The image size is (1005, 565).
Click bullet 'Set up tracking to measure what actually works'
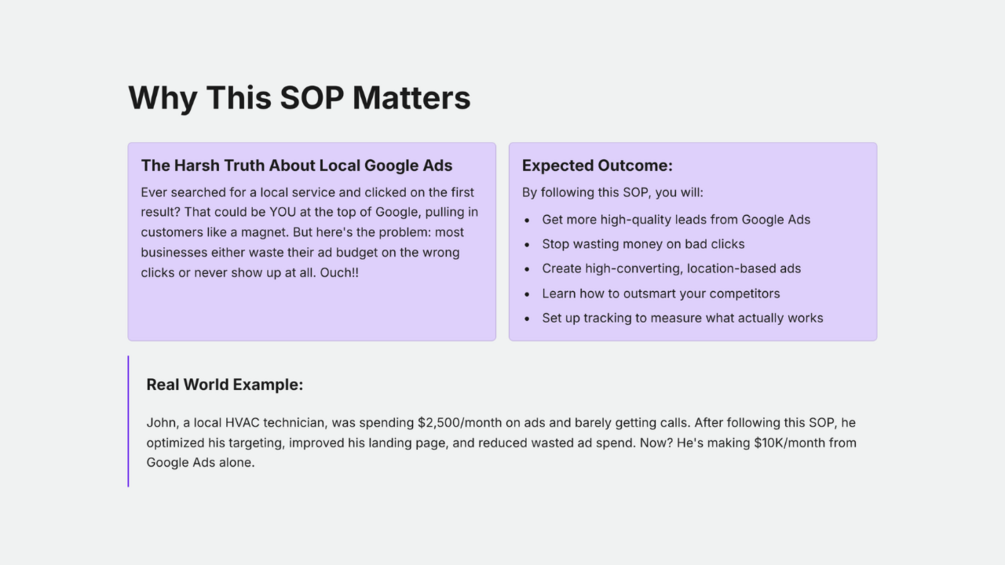(x=683, y=318)
